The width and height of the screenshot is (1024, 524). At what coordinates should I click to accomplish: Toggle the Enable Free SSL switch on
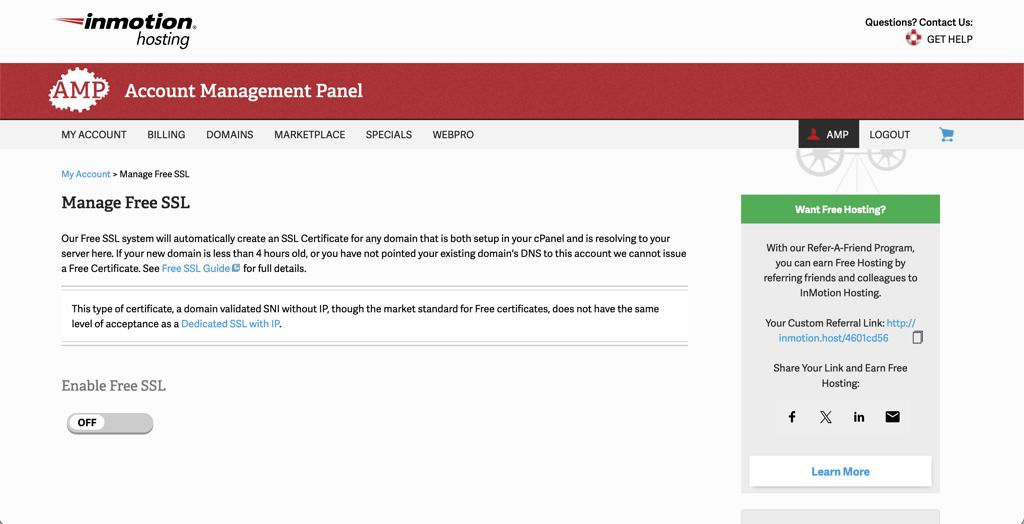click(x=110, y=423)
